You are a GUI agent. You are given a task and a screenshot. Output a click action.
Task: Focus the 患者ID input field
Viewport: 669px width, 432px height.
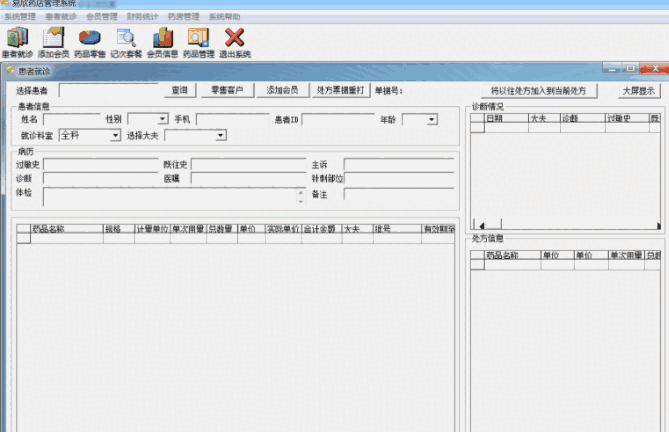338,119
